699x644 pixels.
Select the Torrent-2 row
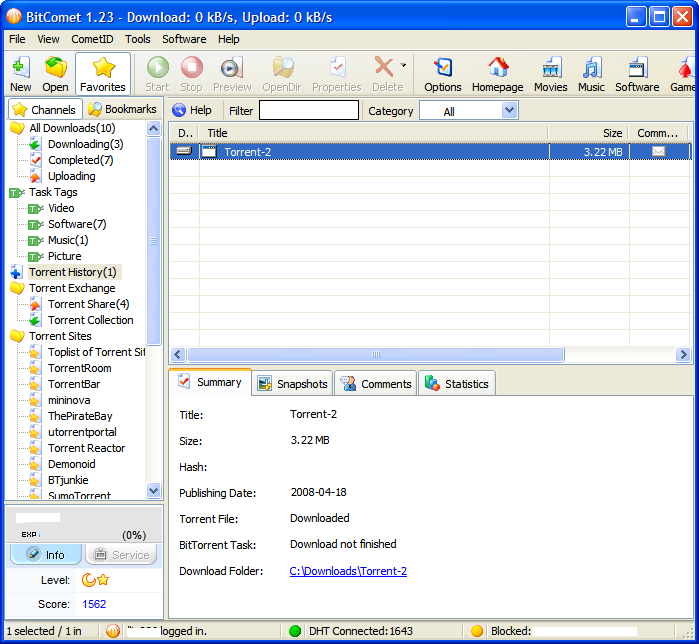click(x=430, y=152)
